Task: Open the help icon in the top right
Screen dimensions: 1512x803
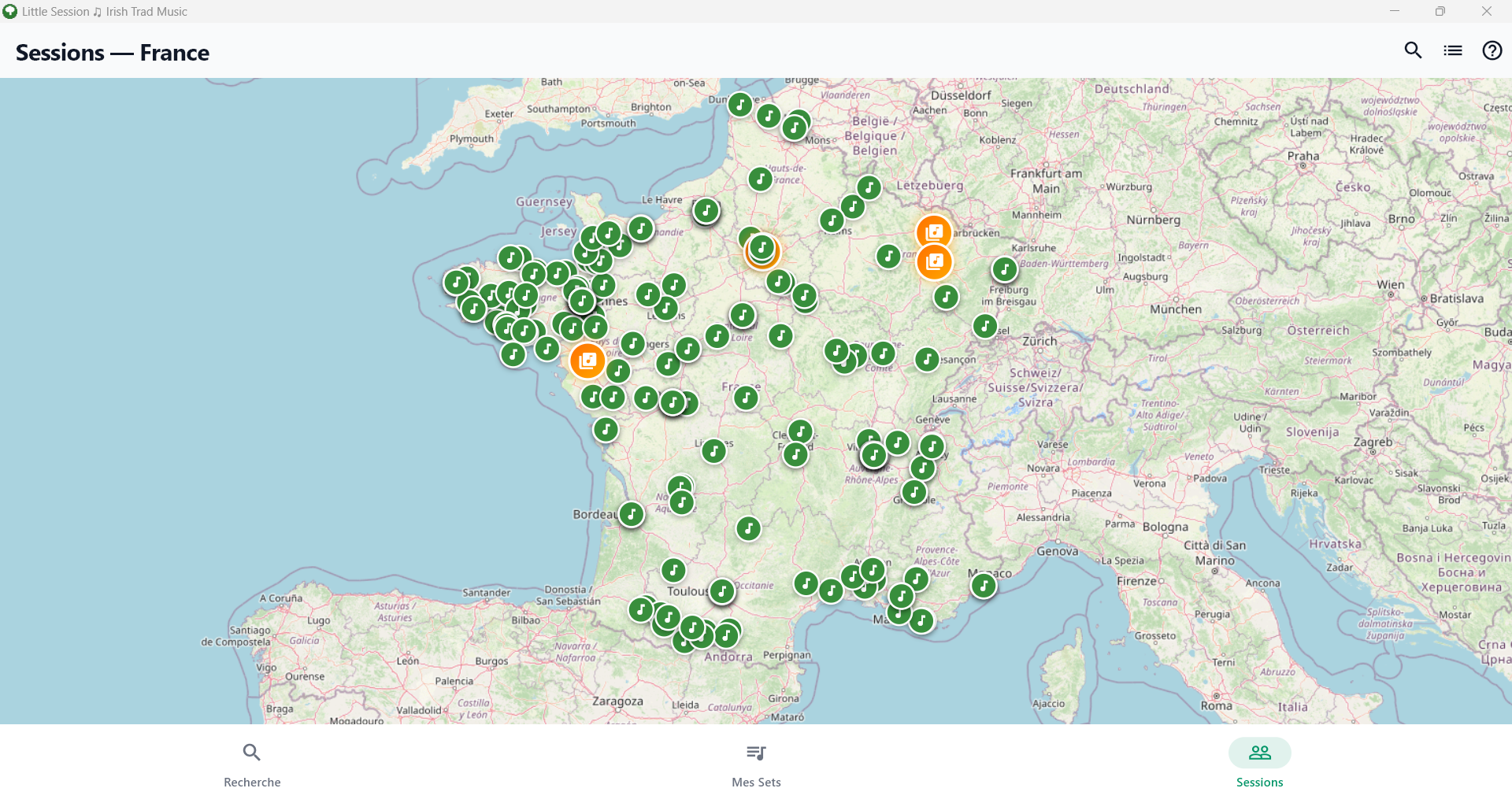Action: (1492, 50)
